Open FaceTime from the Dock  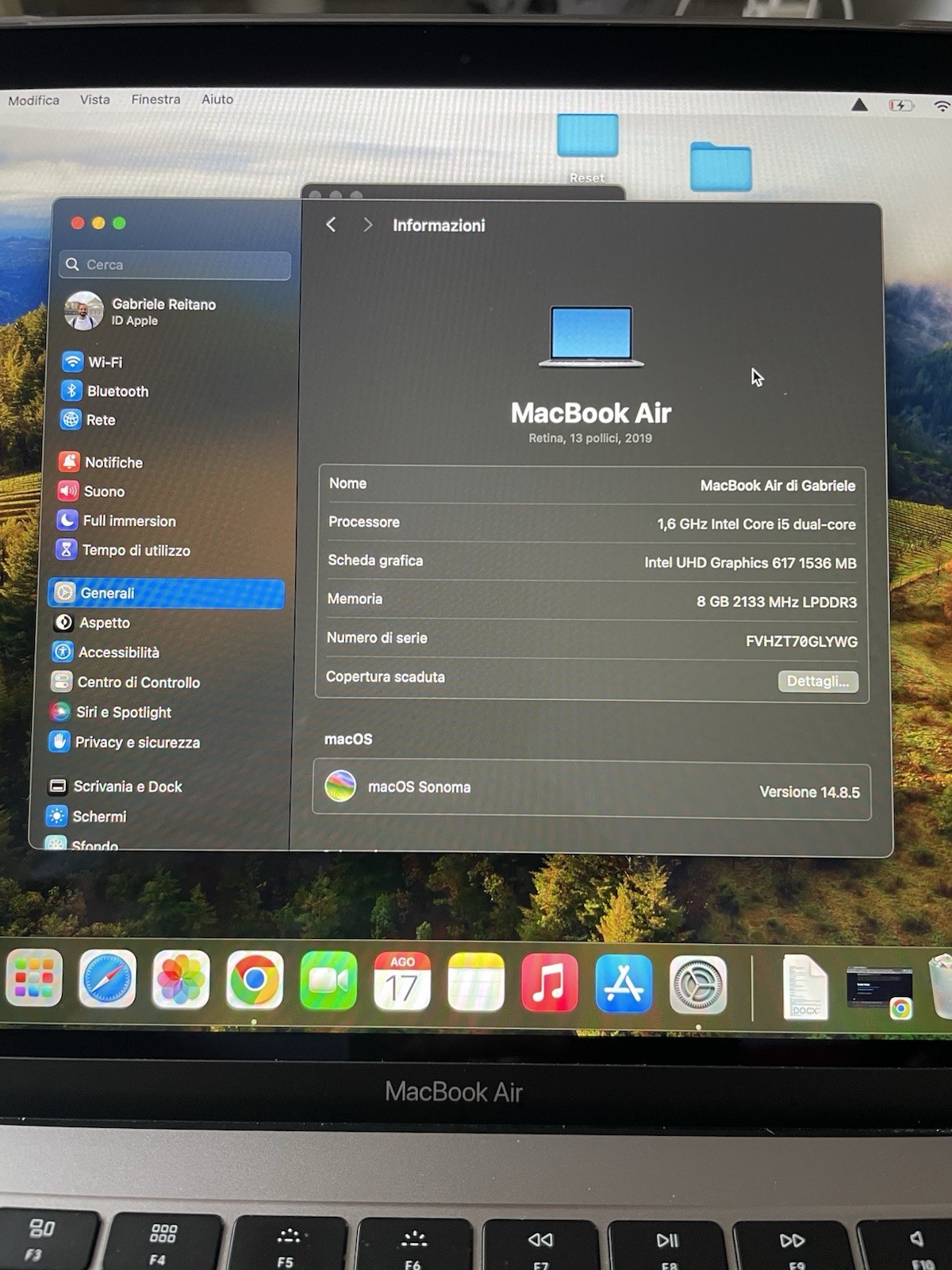(328, 981)
